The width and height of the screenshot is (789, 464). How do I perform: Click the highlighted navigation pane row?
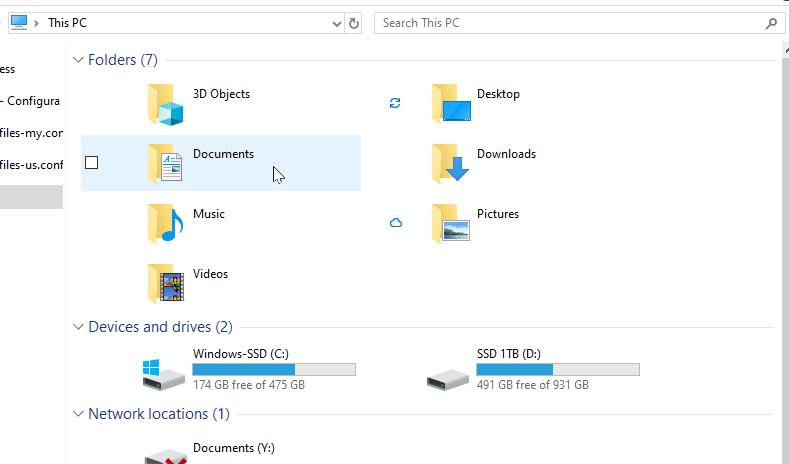31,197
